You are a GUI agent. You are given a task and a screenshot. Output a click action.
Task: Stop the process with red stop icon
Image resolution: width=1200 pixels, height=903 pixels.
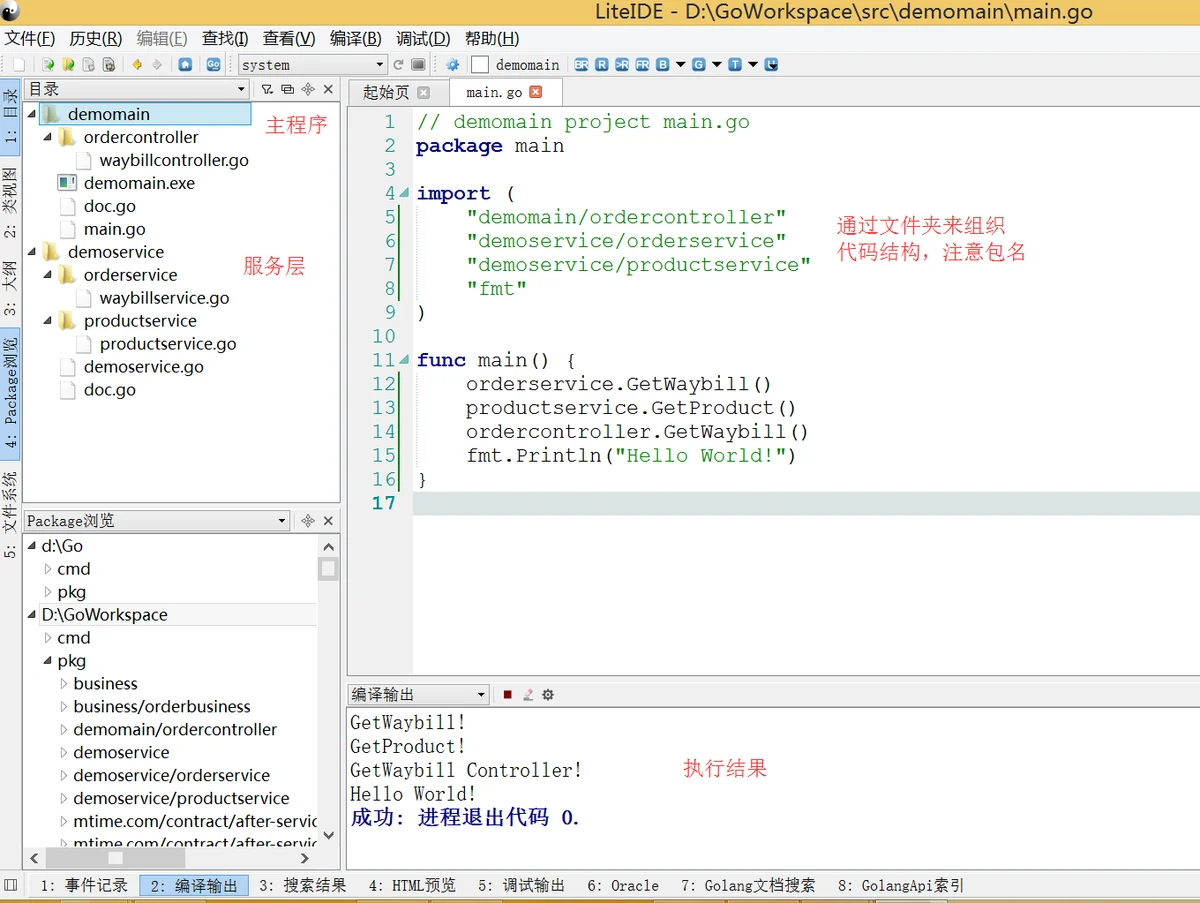click(508, 694)
